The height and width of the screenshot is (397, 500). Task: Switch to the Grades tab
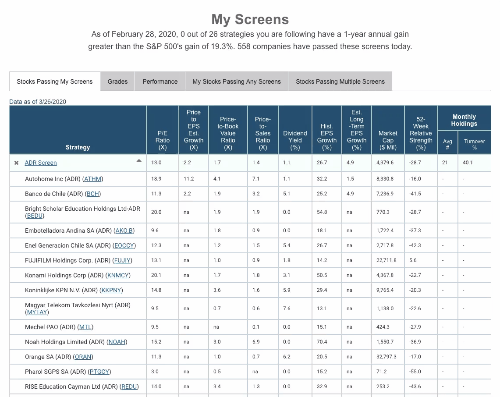(117, 81)
